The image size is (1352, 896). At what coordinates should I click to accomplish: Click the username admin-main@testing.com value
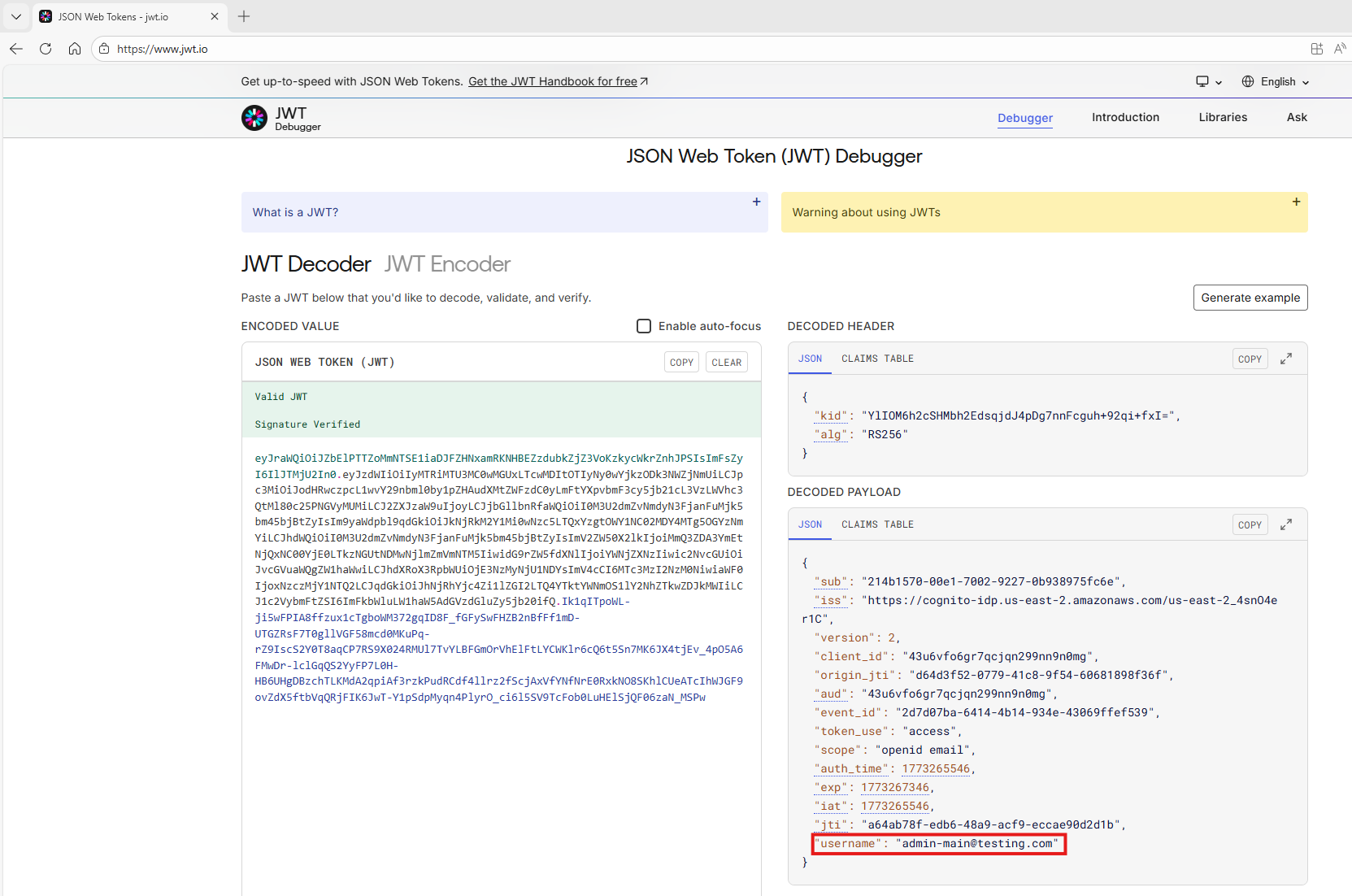coord(977,843)
